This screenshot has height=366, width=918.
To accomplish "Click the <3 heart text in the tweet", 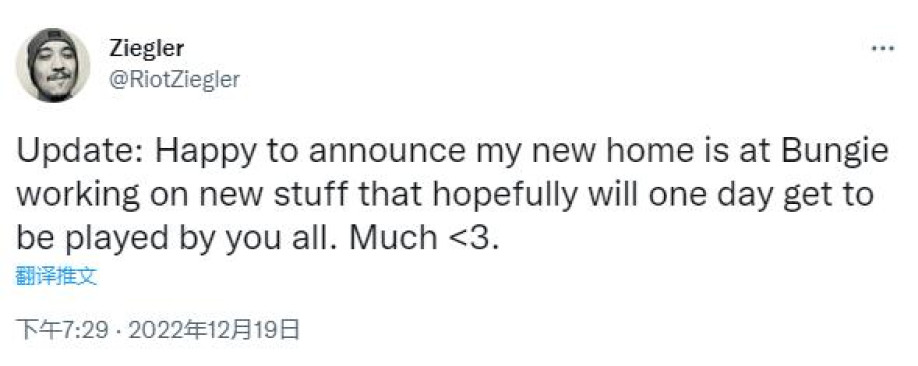I will [476, 237].
